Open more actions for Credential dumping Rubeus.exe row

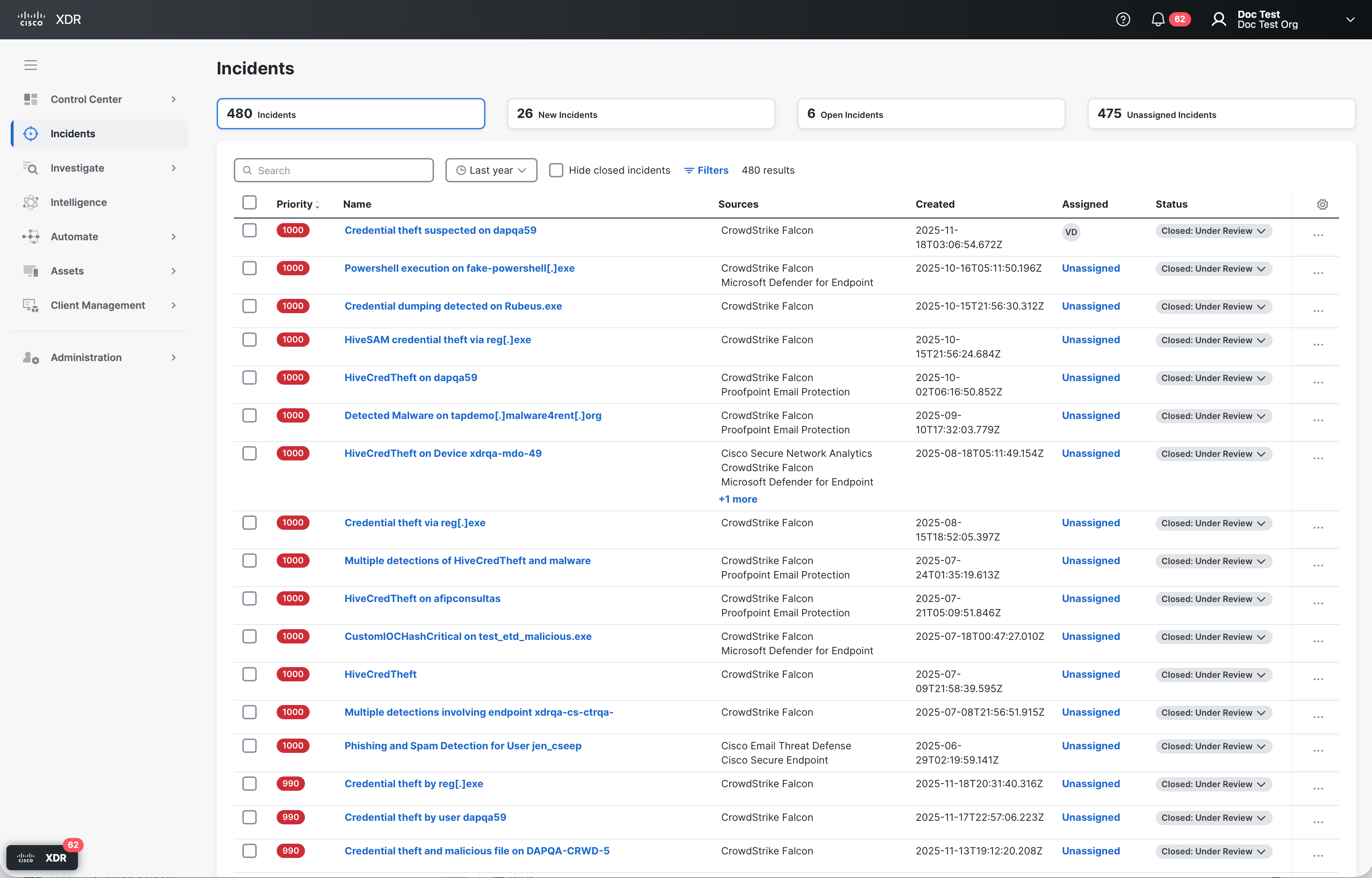point(1318,311)
